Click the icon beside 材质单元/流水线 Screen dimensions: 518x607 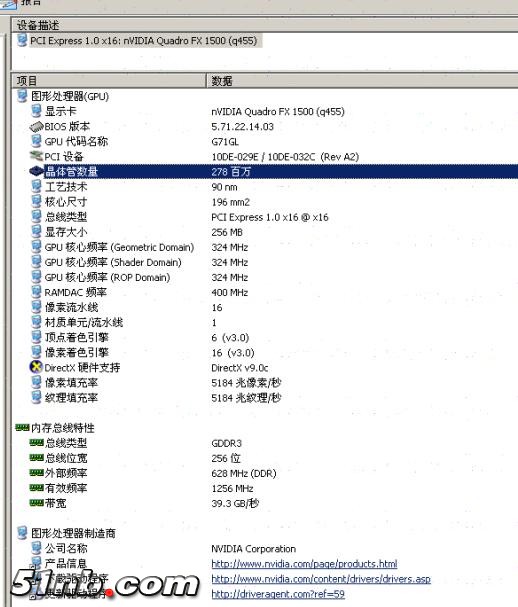[36, 322]
